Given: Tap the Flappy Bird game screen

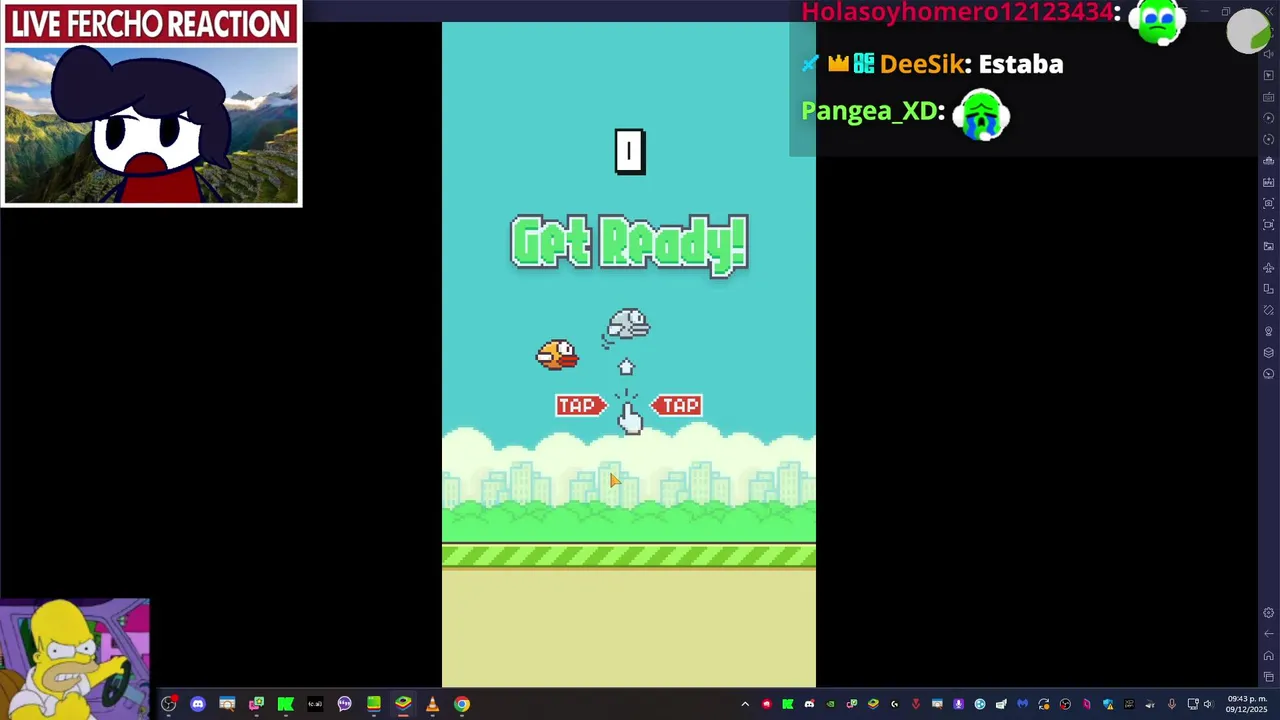Looking at the screenshot, I should pos(629,355).
